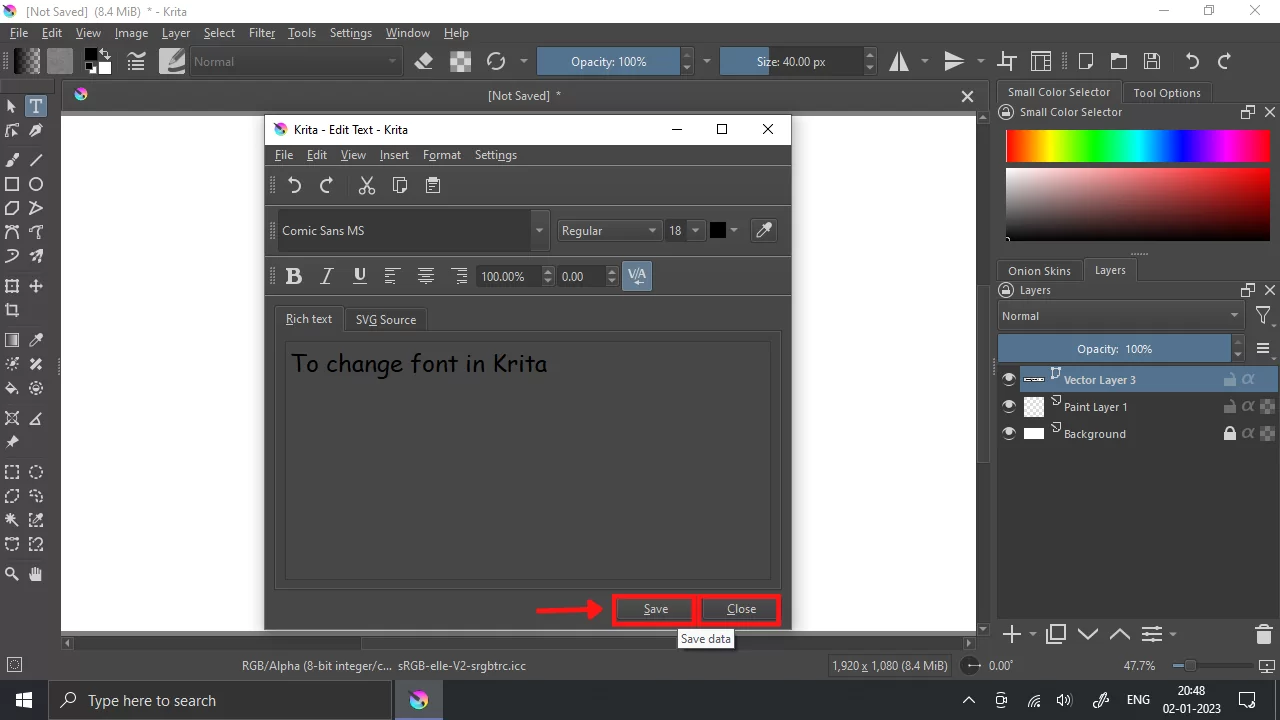Image resolution: width=1280 pixels, height=720 pixels.
Task: Toggle the Background layer lock
Action: click(1230, 433)
